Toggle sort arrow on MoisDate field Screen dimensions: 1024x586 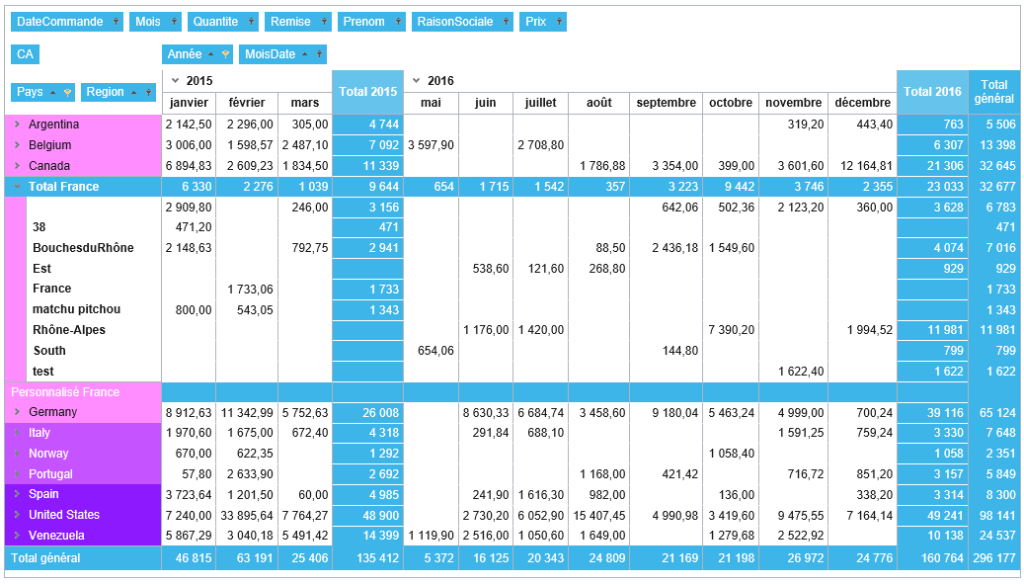[305, 54]
